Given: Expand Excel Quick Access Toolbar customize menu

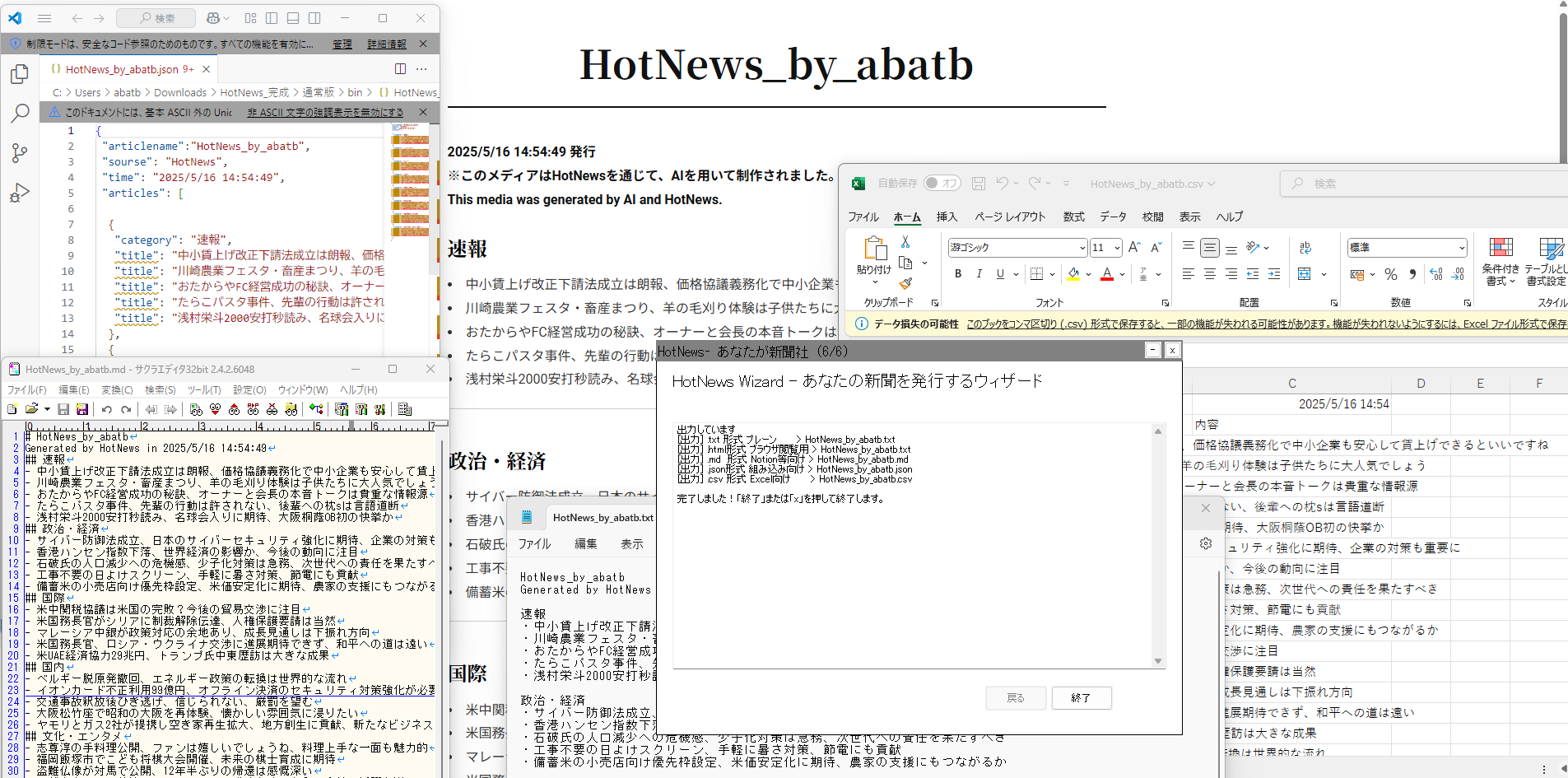Looking at the screenshot, I should (x=1066, y=184).
